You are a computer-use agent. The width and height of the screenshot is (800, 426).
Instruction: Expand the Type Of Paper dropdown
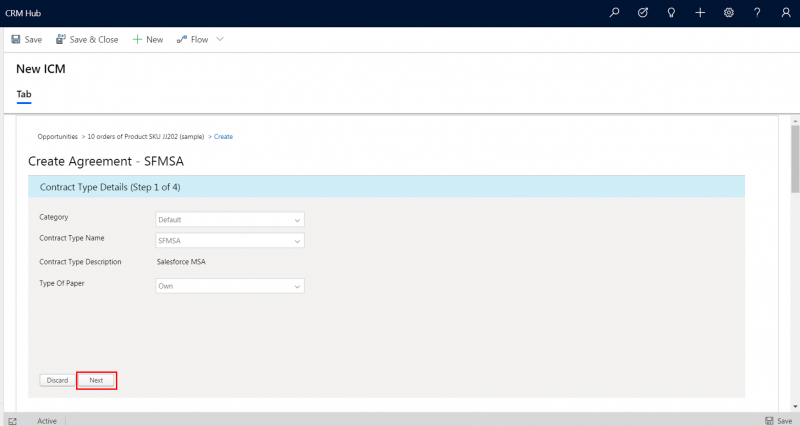pos(230,286)
